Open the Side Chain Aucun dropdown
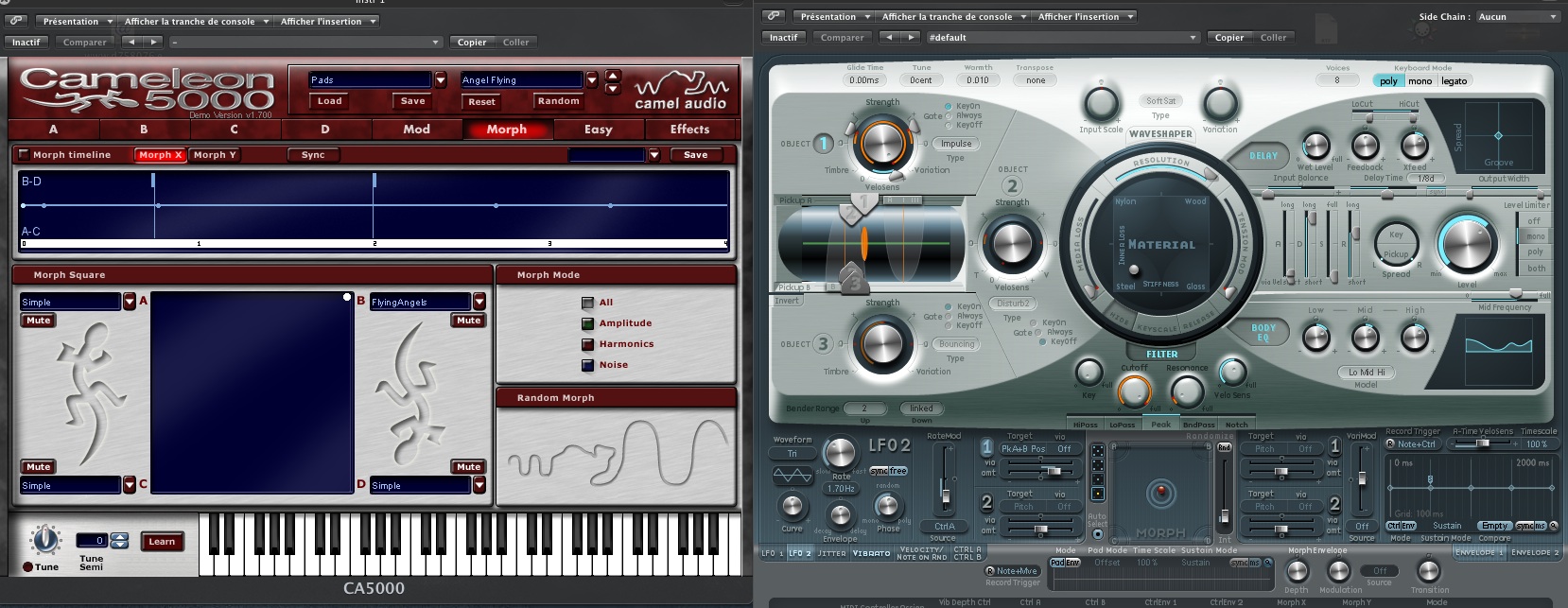This screenshot has height=608, width=1568. 1518,17
